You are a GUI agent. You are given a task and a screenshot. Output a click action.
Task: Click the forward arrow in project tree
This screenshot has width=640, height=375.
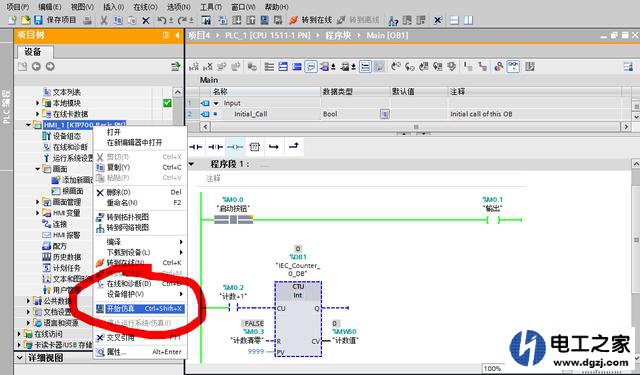(x=50, y=66)
